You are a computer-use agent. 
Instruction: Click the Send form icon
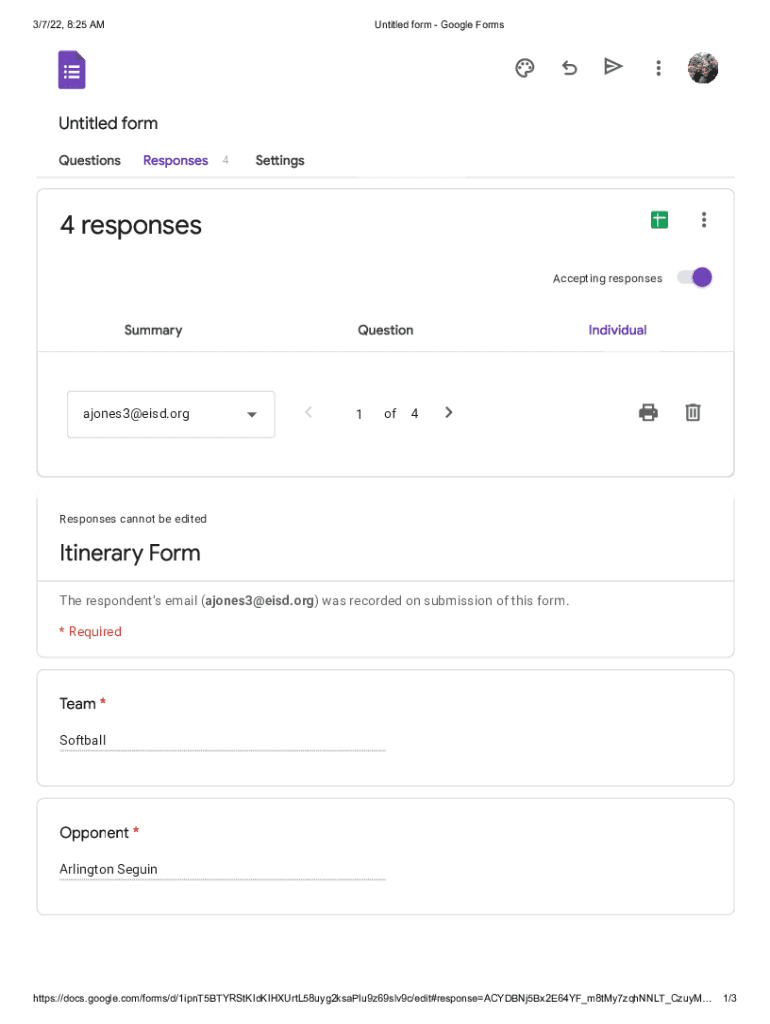pyautogui.click(x=613, y=67)
